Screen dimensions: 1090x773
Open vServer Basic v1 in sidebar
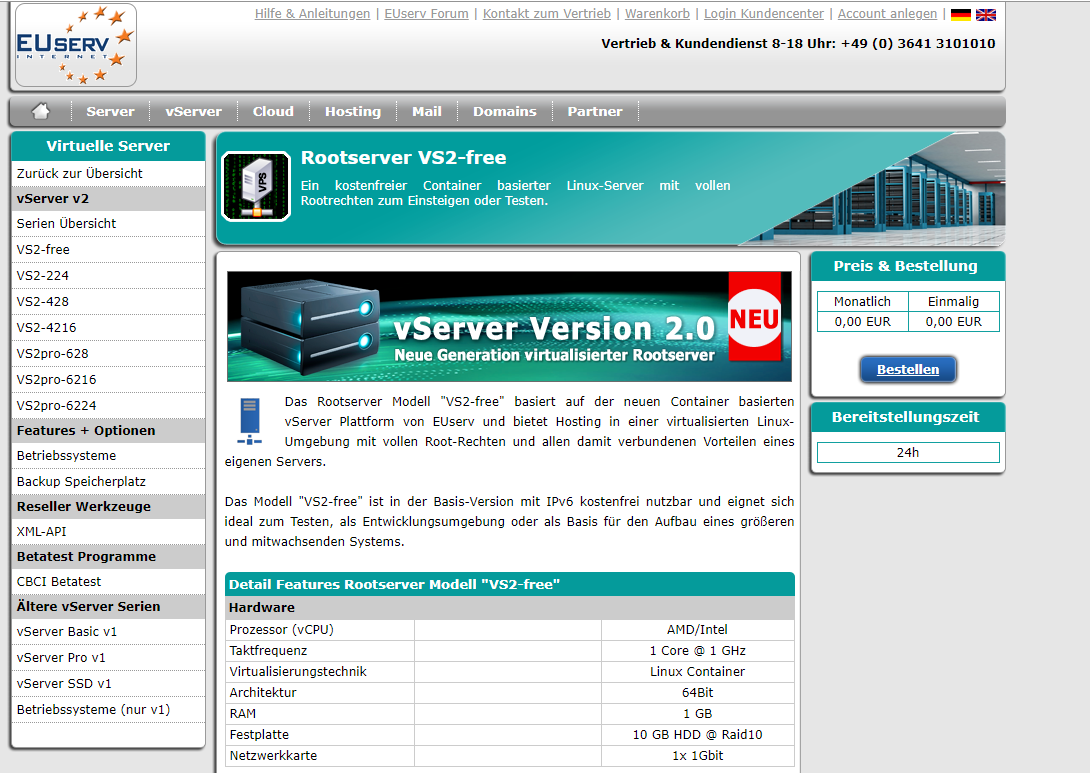108,631
